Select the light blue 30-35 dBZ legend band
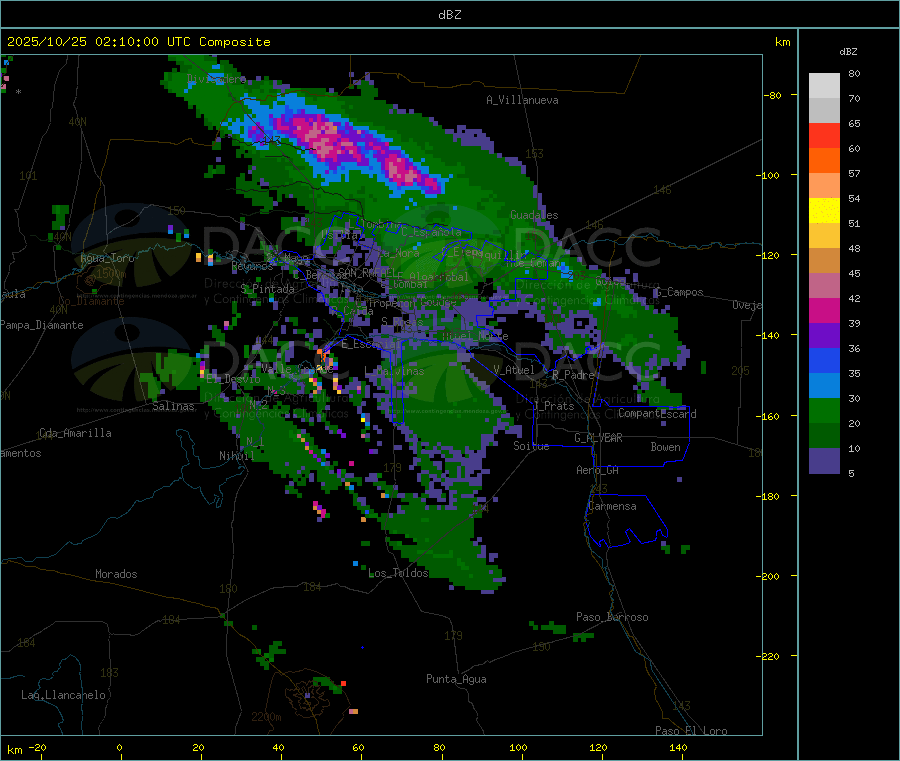 tap(824, 385)
